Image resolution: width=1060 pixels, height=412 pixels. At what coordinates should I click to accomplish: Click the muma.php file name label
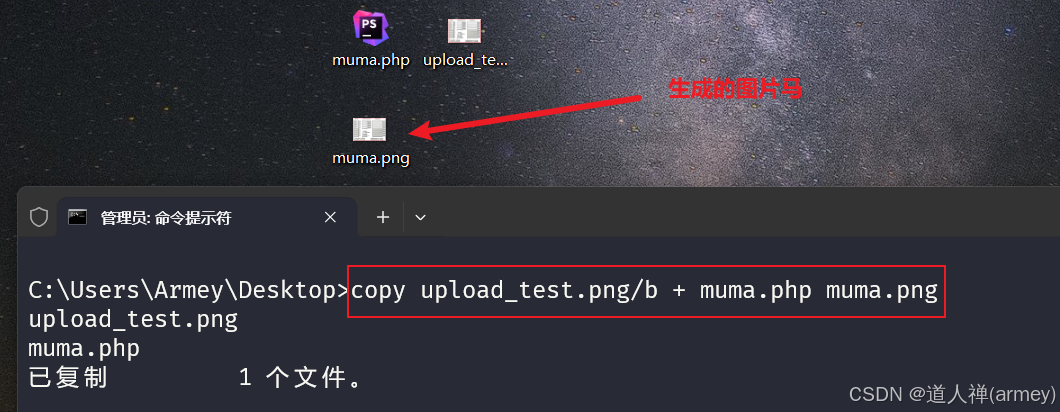pos(370,60)
